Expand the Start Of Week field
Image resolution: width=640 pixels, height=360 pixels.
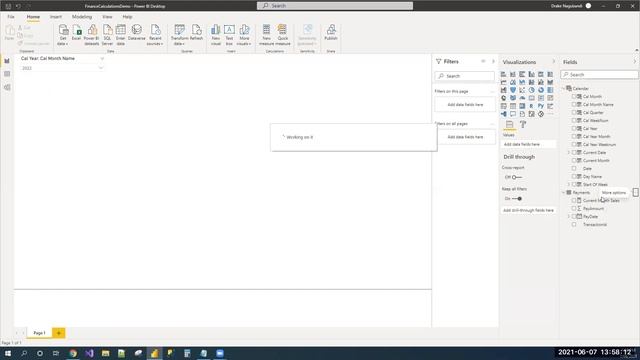(x=569, y=184)
